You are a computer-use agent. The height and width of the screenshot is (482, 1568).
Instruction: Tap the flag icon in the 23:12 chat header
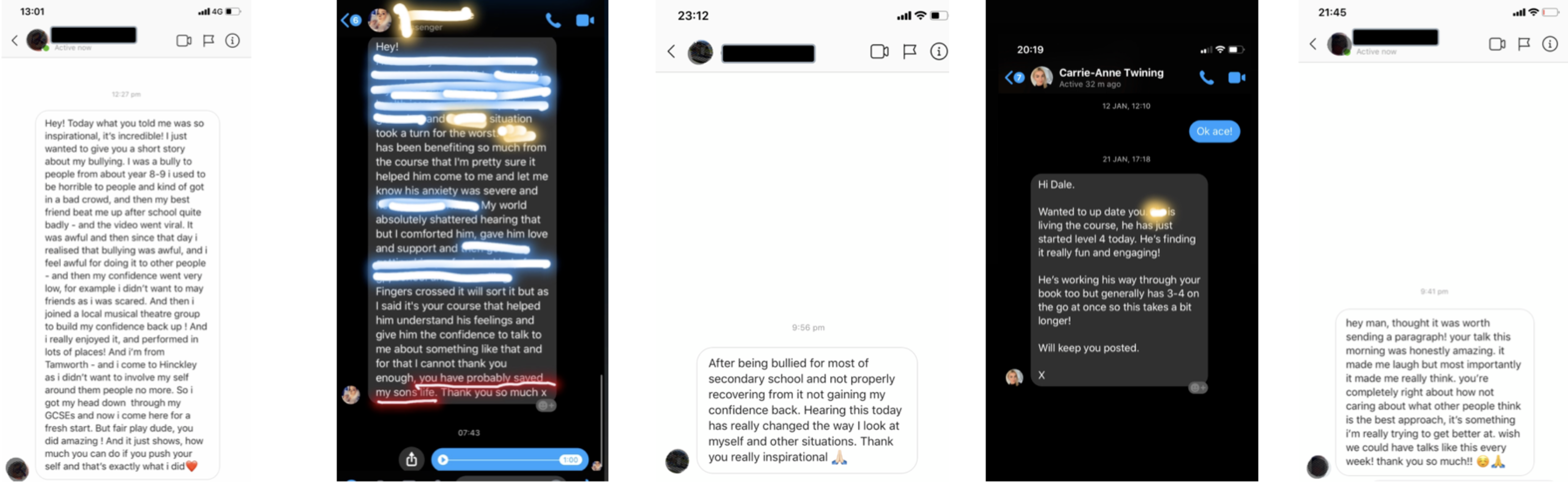[x=909, y=52]
